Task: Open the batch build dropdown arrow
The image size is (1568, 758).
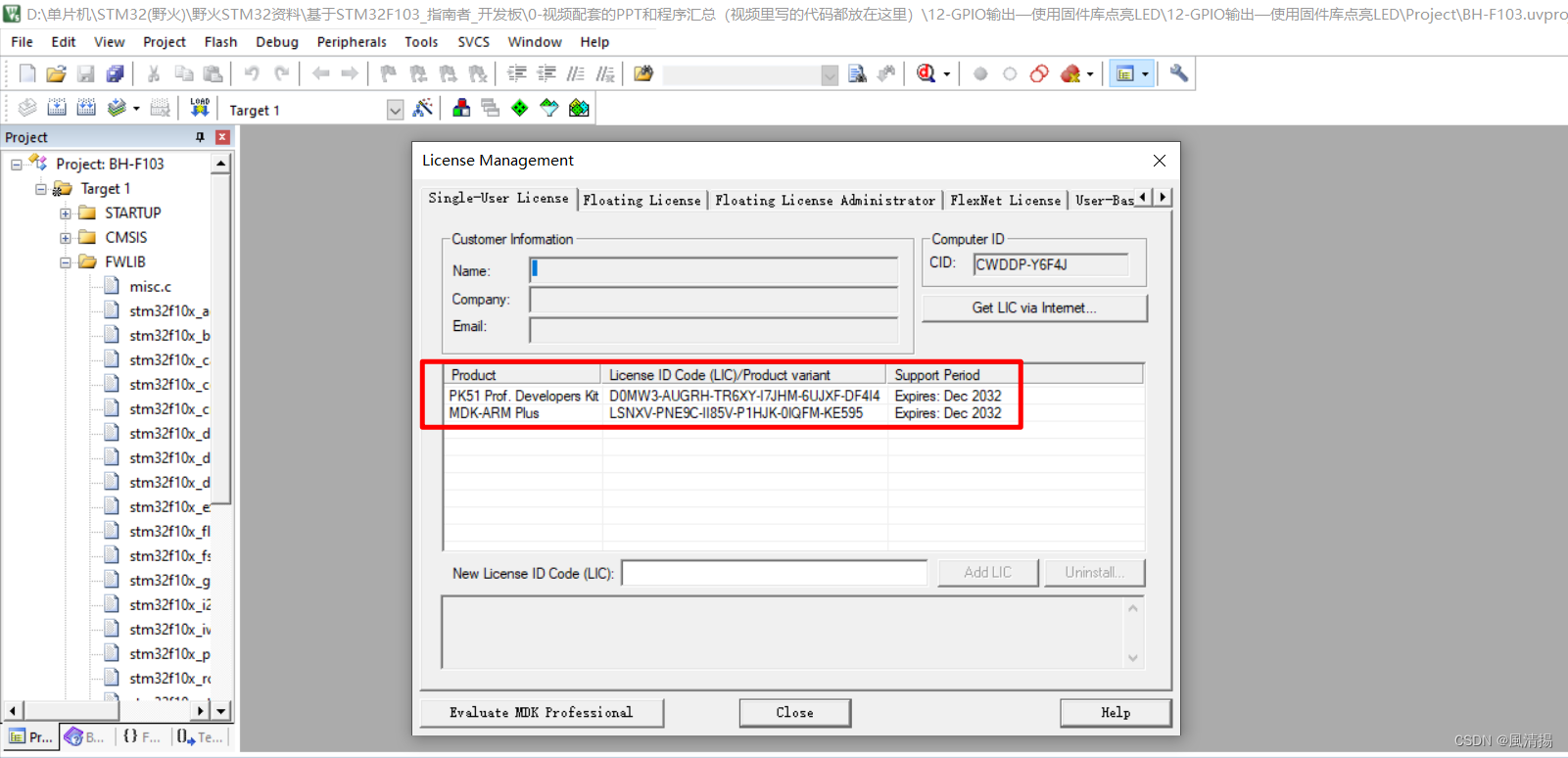Action: click(136, 109)
